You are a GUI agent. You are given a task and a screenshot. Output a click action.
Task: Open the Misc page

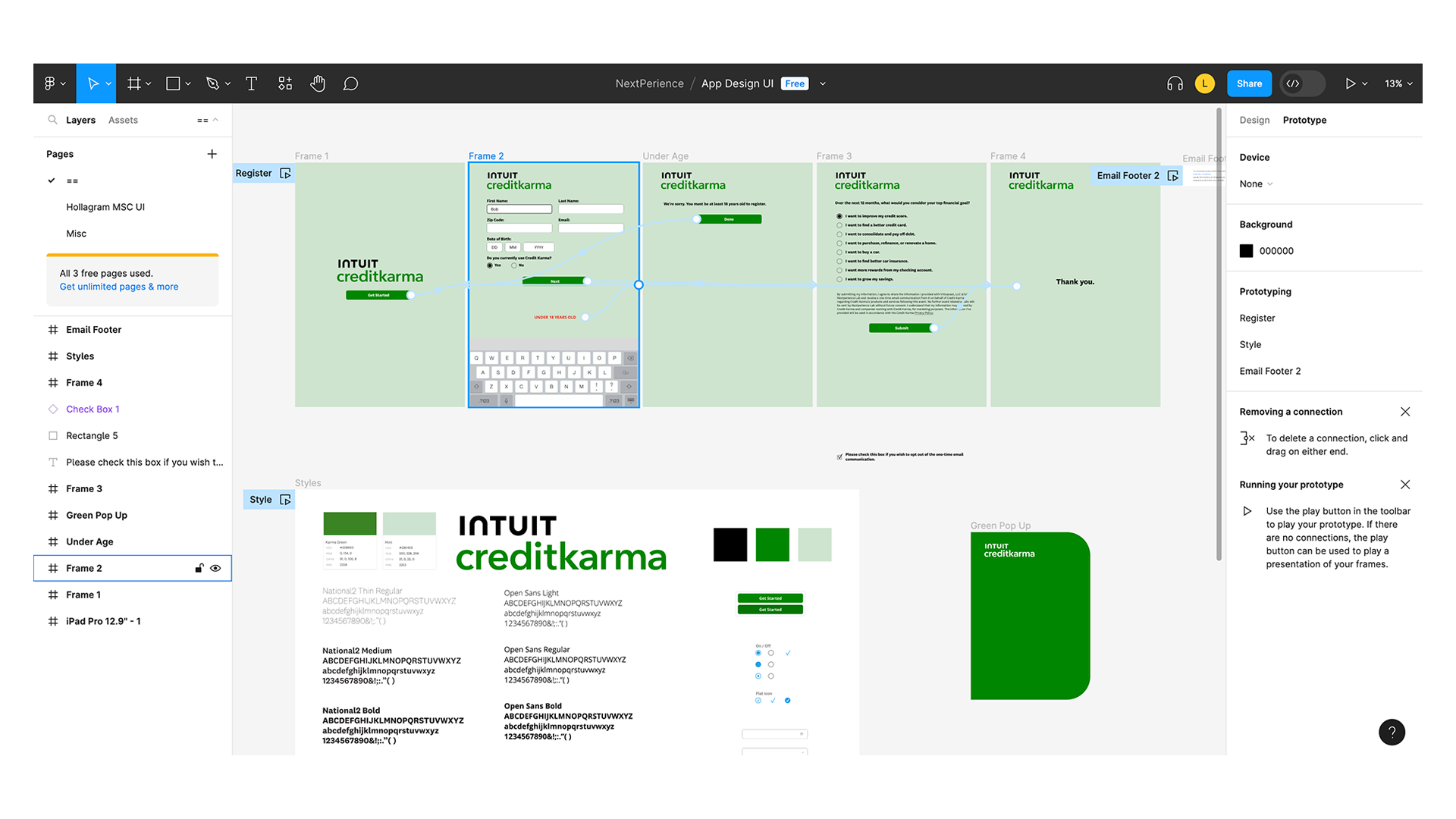(x=76, y=234)
